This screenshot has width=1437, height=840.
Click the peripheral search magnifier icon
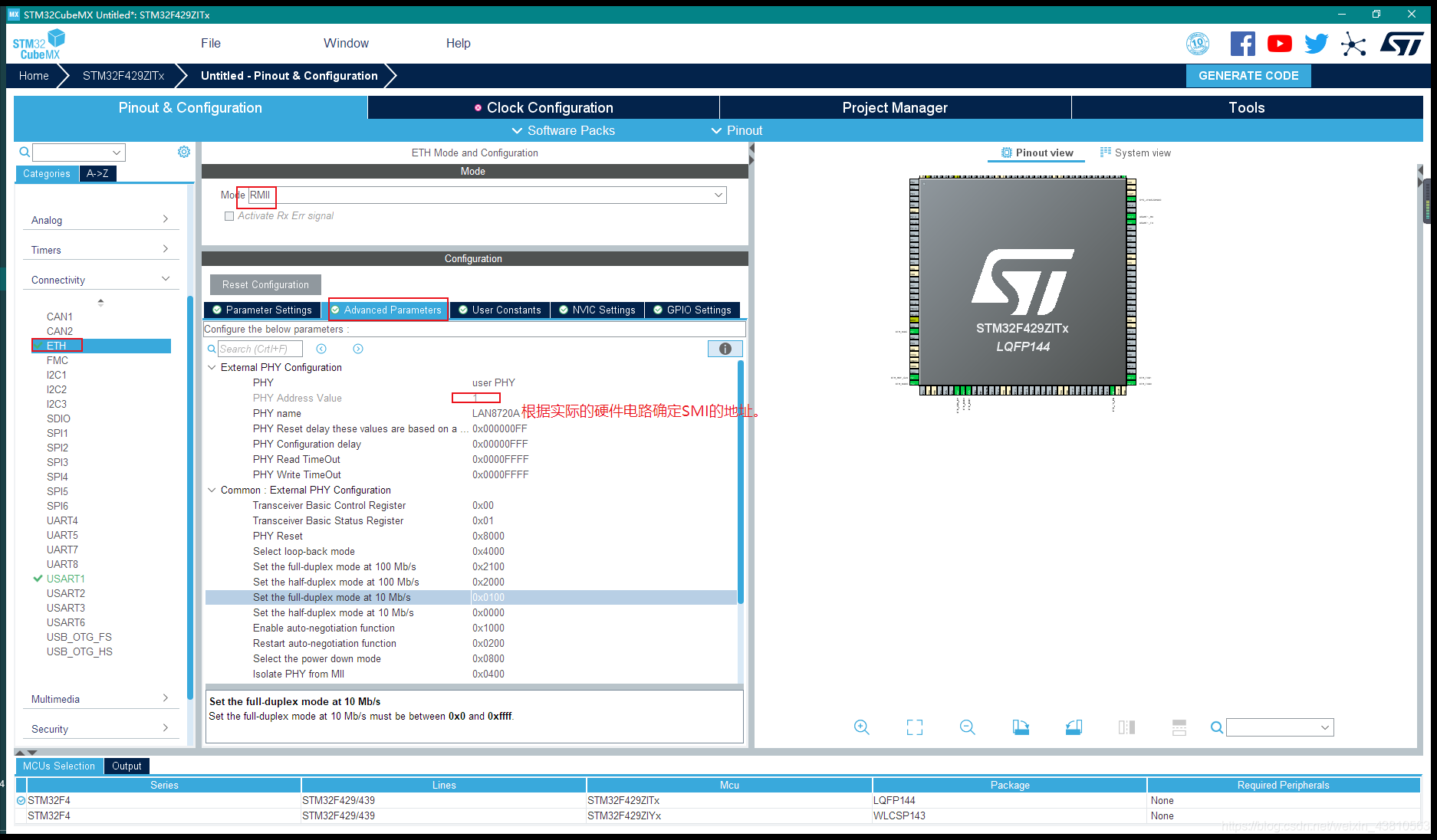pos(25,152)
